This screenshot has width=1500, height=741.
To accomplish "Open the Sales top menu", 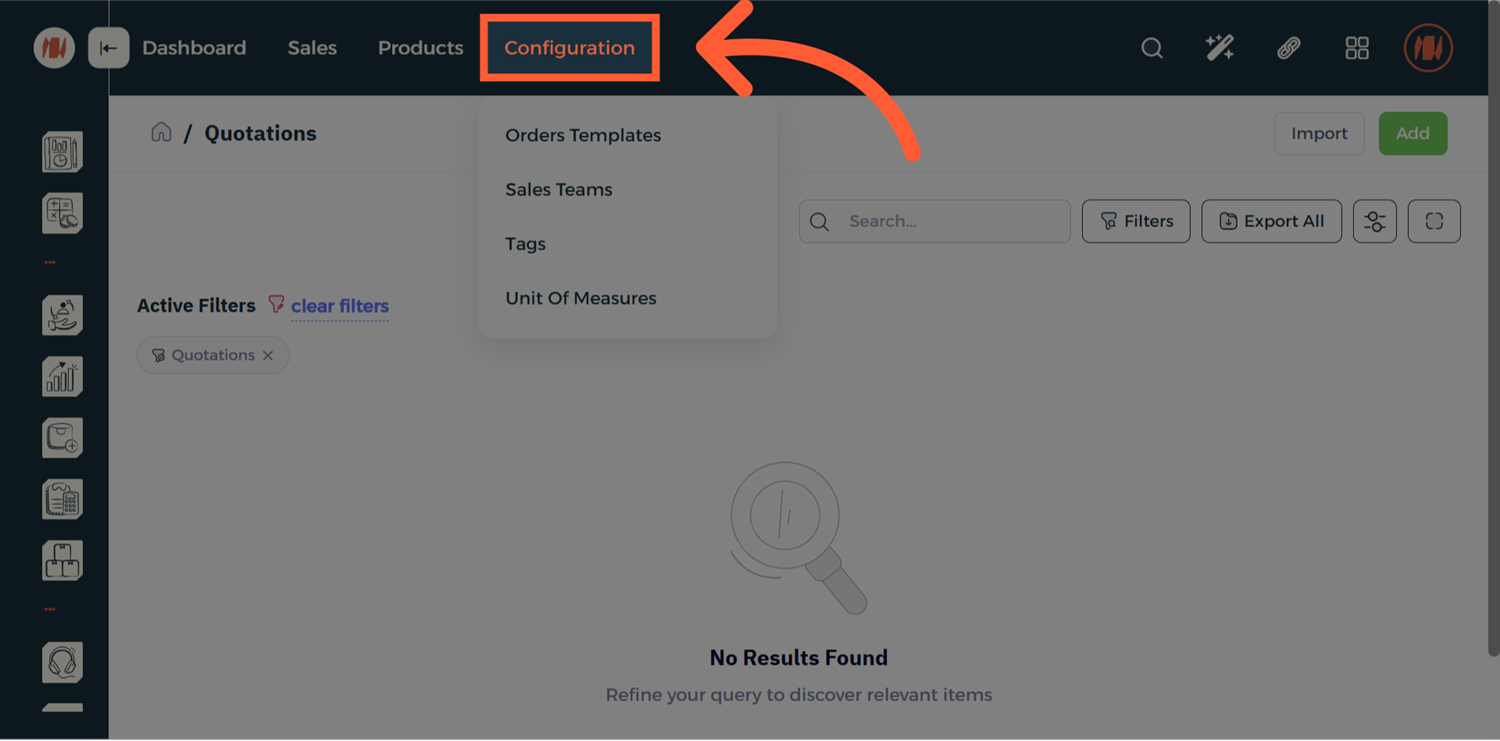I will pos(312,48).
